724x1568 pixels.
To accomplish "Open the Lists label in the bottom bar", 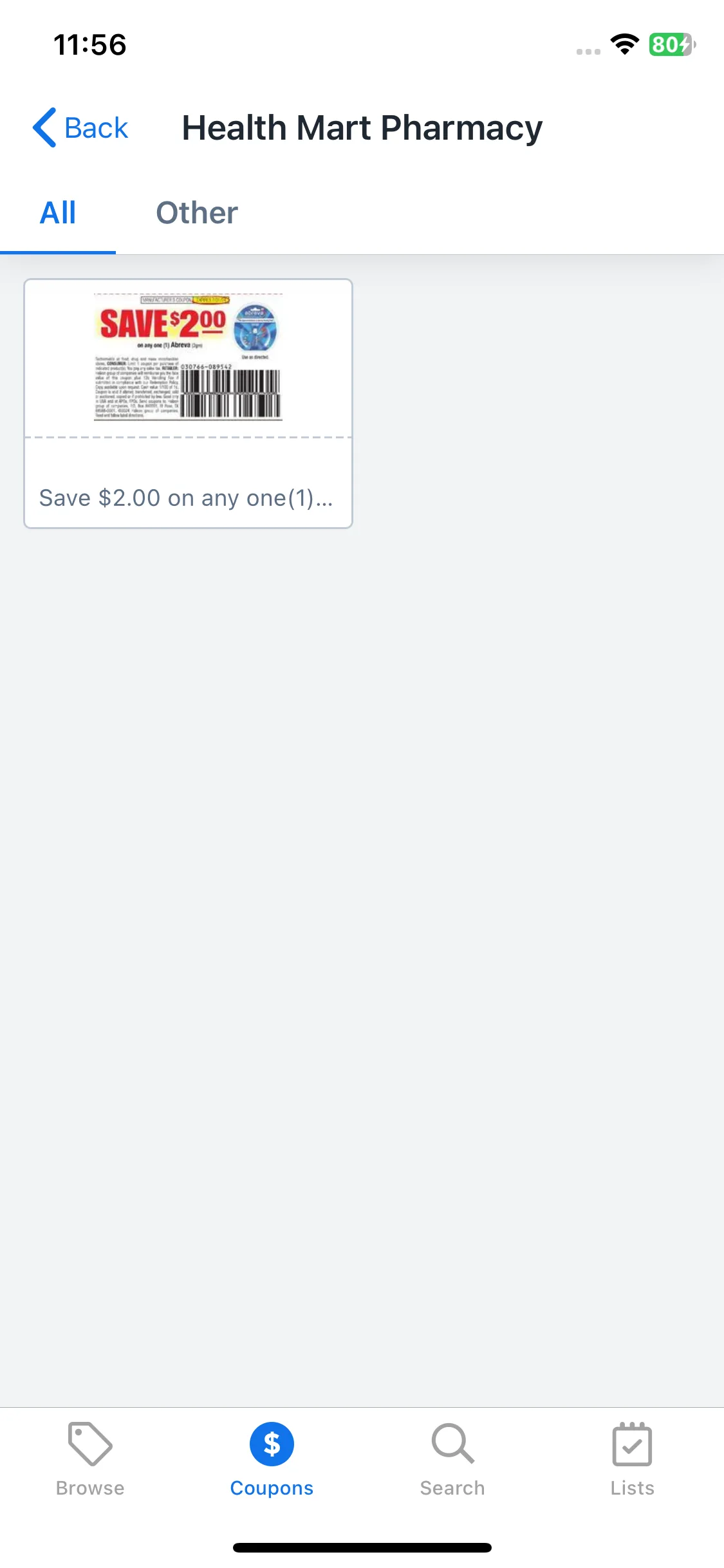I will (x=633, y=1488).
